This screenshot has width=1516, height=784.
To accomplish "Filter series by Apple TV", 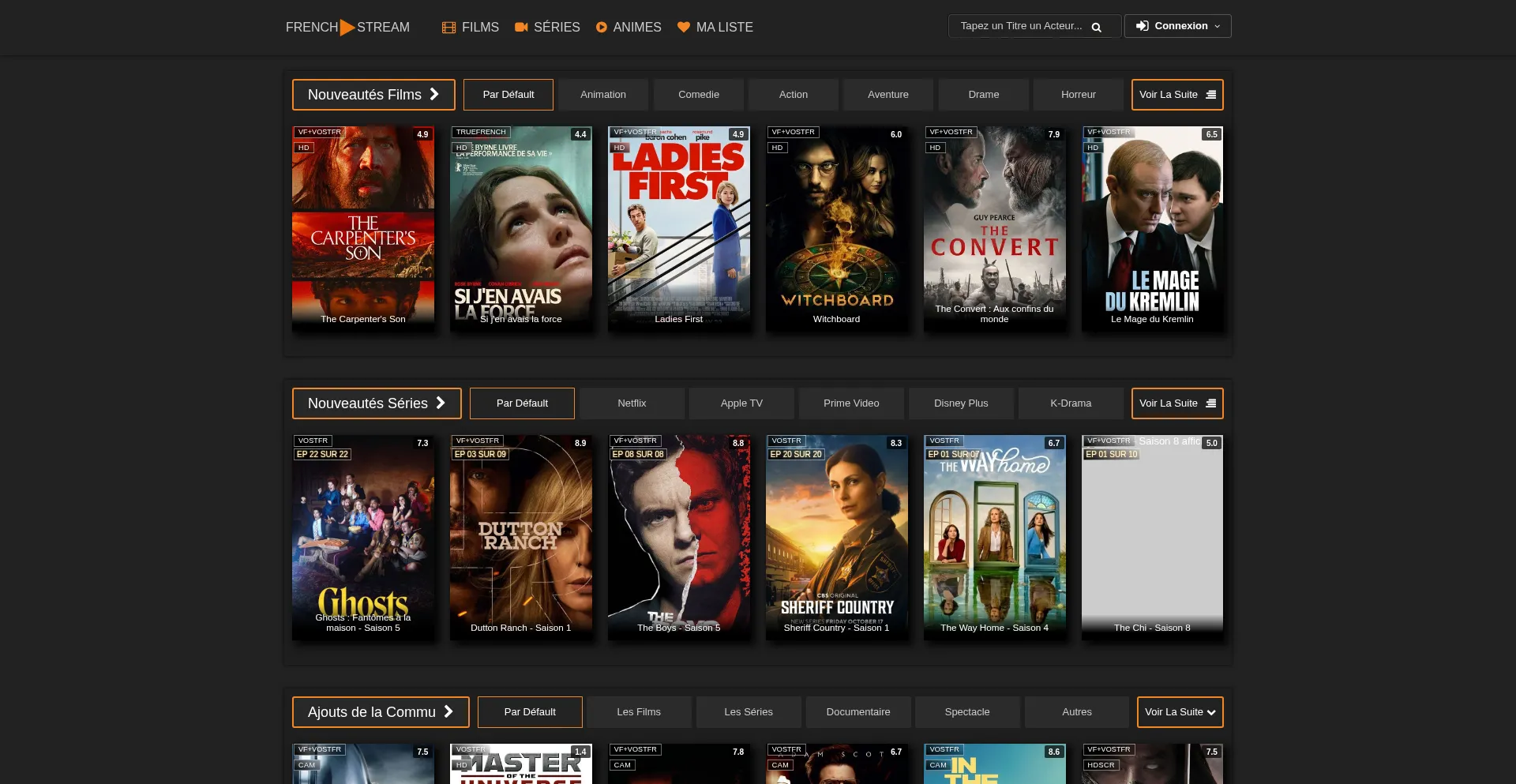I will tap(741, 403).
